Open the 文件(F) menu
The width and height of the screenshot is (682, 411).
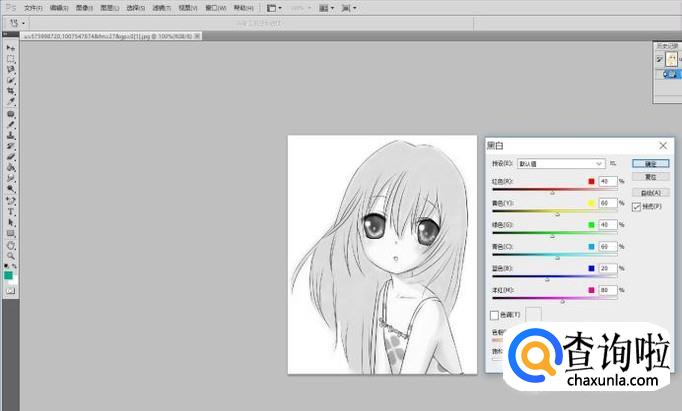click(x=33, y=7)
